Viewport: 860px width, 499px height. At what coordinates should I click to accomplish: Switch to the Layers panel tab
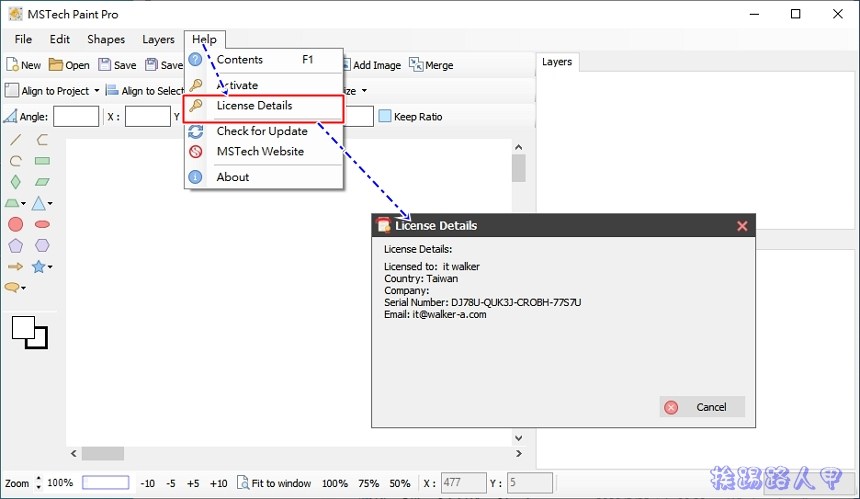point(557,62)
